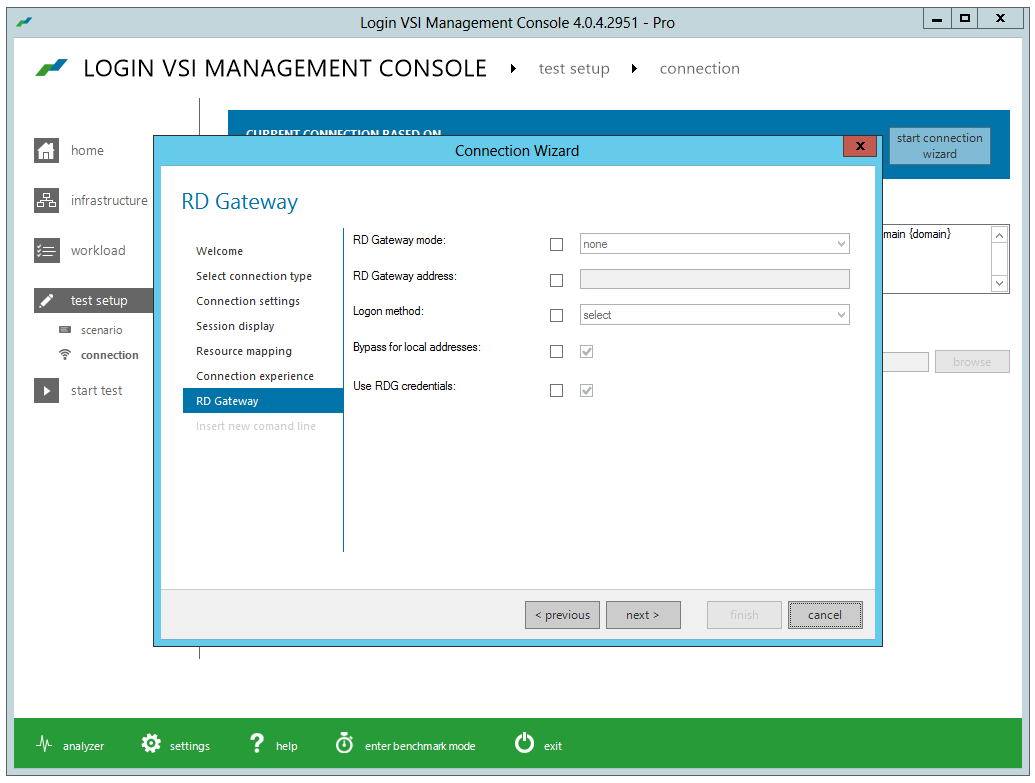Open the Logon method dropdown
This screenshot has height=783, width=1035.
(714, 315)
